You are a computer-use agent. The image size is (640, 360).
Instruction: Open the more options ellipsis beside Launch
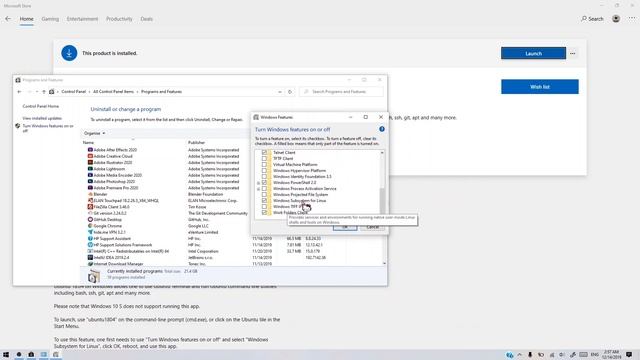(573, 53)
